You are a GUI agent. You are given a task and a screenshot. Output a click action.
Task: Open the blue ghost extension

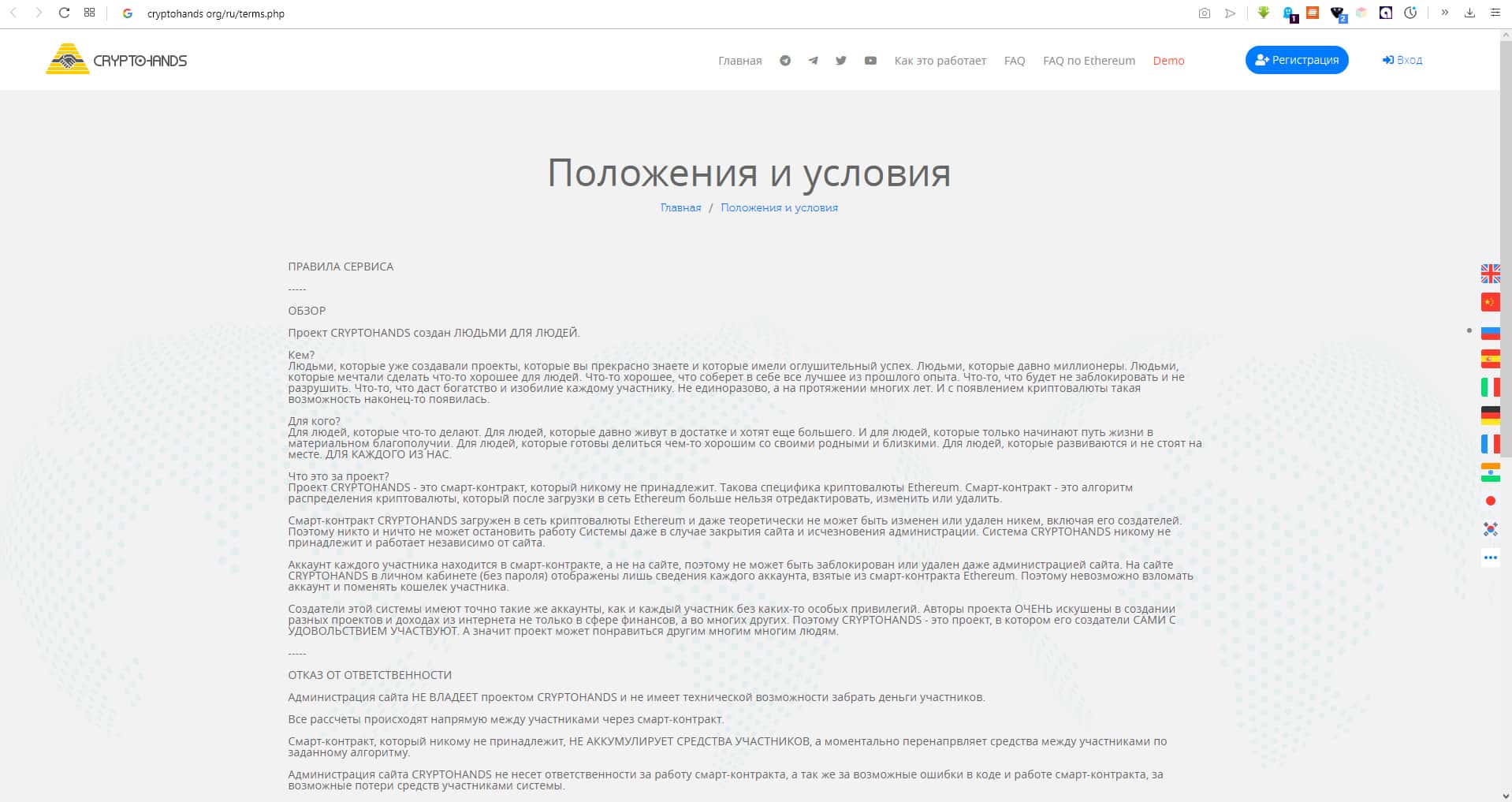point(1289,13)
